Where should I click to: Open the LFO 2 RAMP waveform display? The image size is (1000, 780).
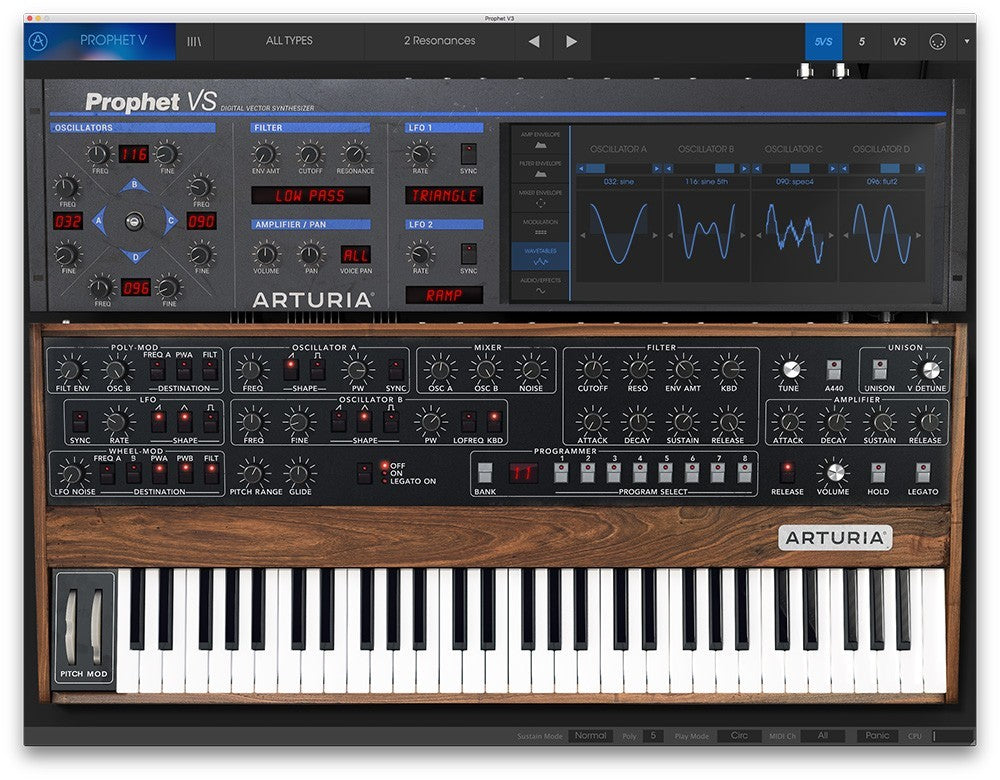tap(444, 295)
